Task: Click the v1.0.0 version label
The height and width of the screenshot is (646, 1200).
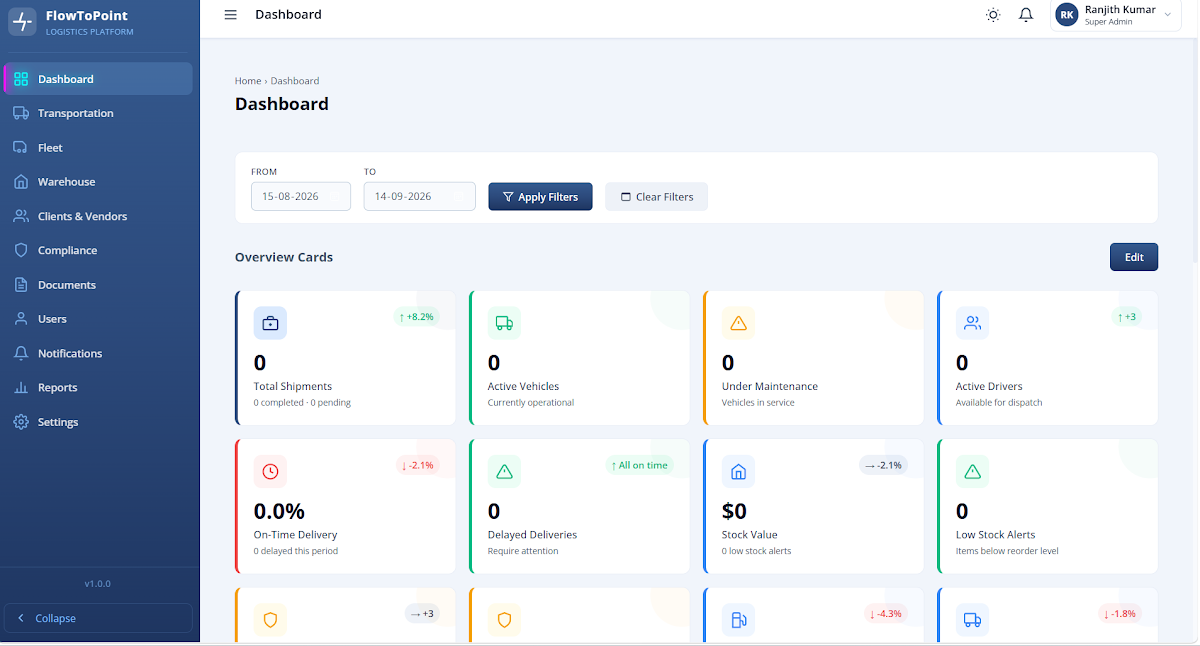Action: pyautogui.click(x=98, y=583)
